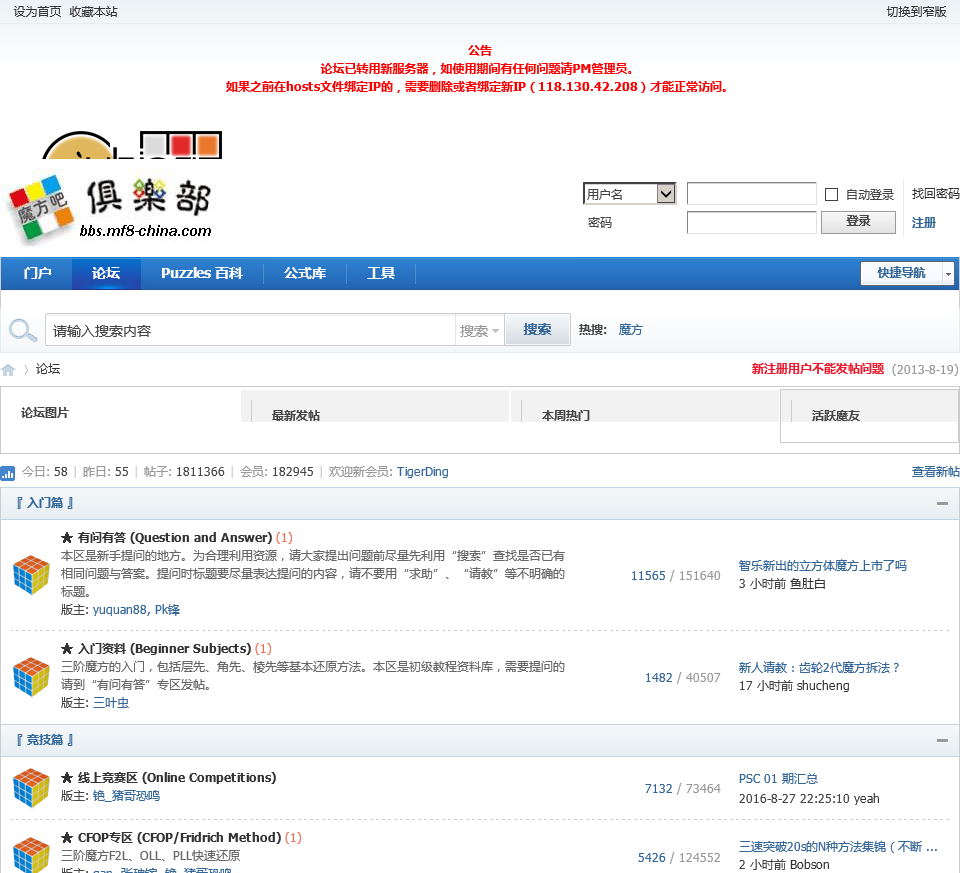
Task: Click the blue statistics chart icon
Action: (x=7, y=473)
